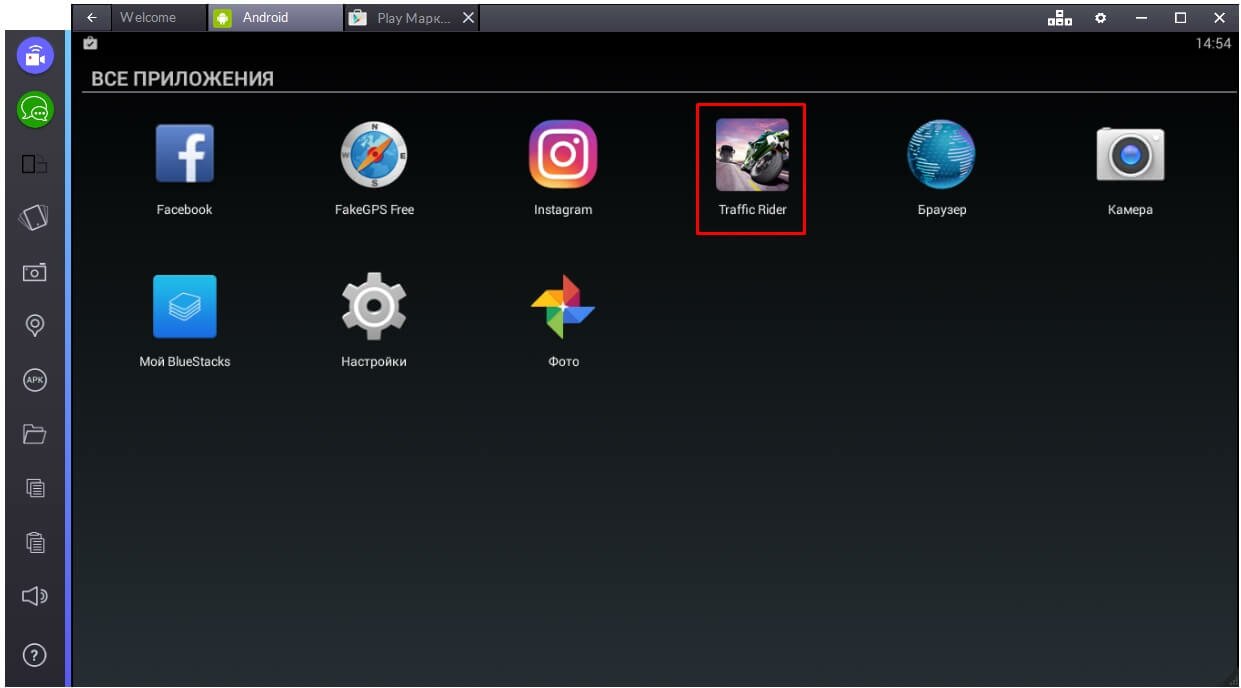
Task: Open BlueStacks settings gear in the title bar
Action: pos(1100,18)
